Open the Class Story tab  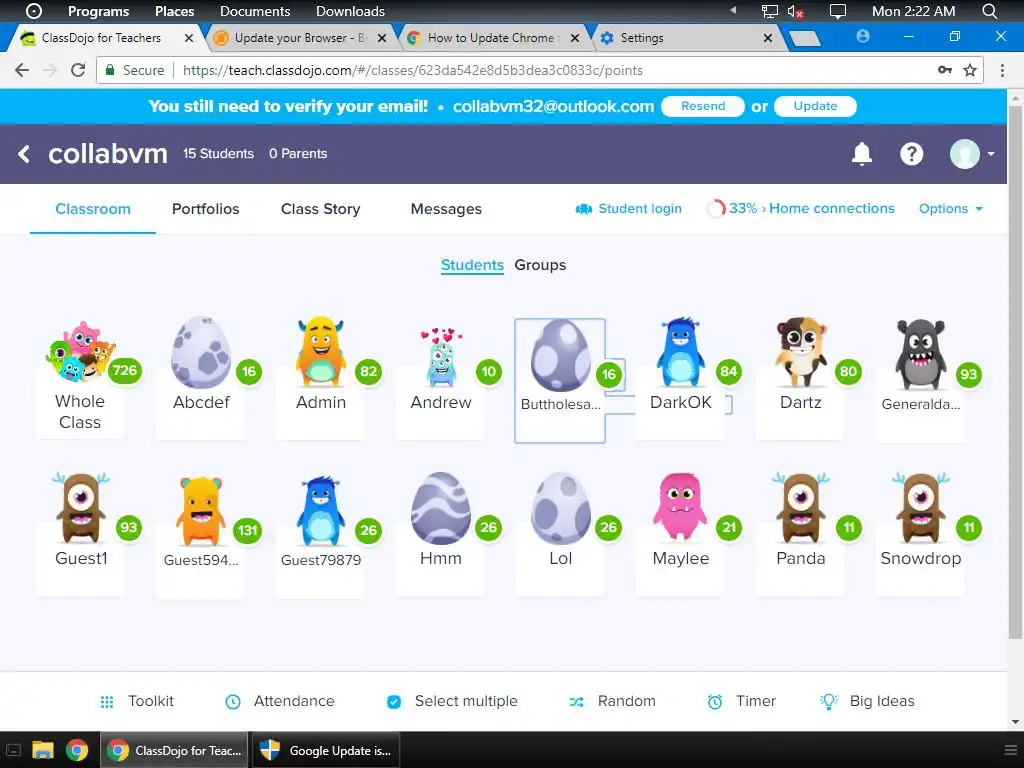pos(321,209)
